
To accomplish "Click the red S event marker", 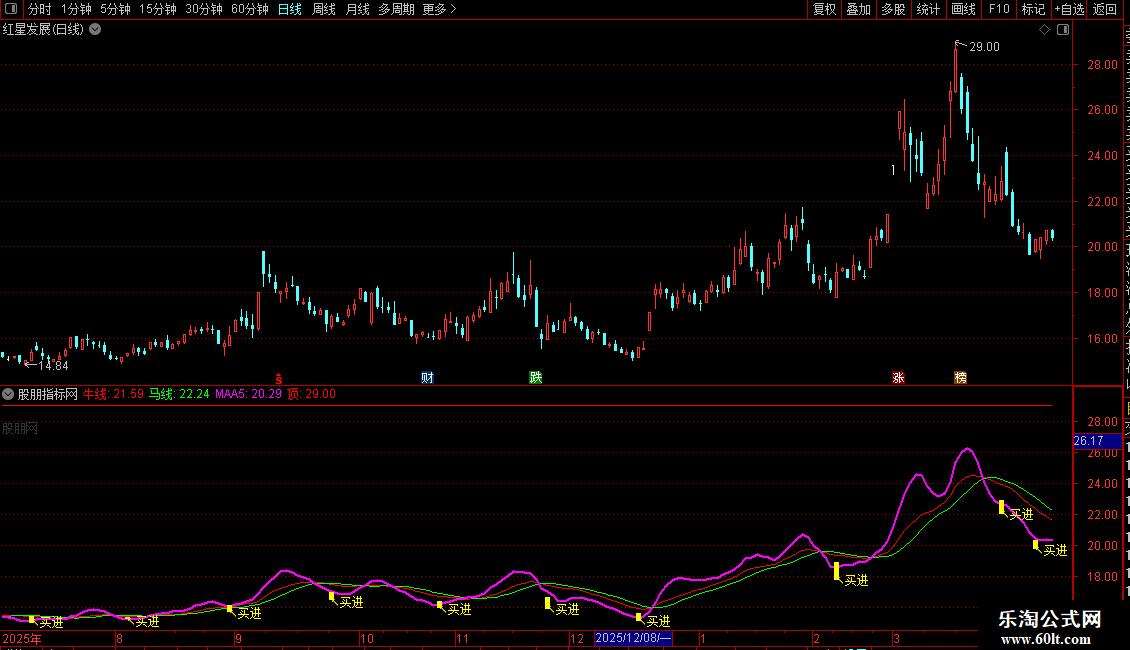I will pyautogui.click(x=279, y=378).
